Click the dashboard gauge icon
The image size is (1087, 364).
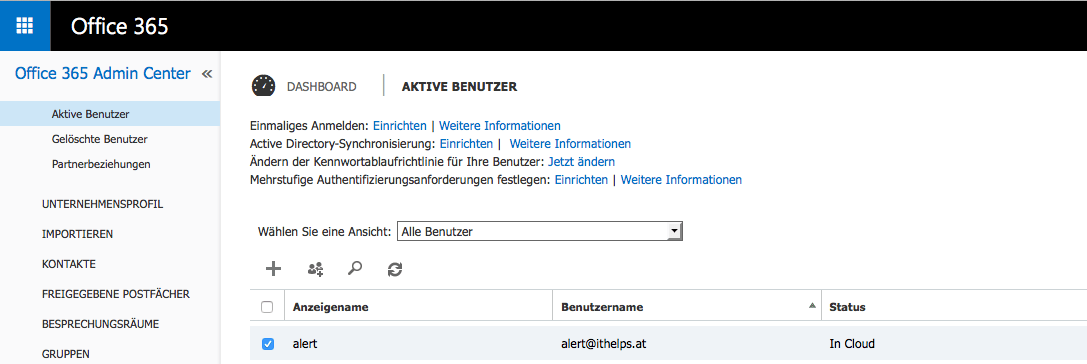263,86
